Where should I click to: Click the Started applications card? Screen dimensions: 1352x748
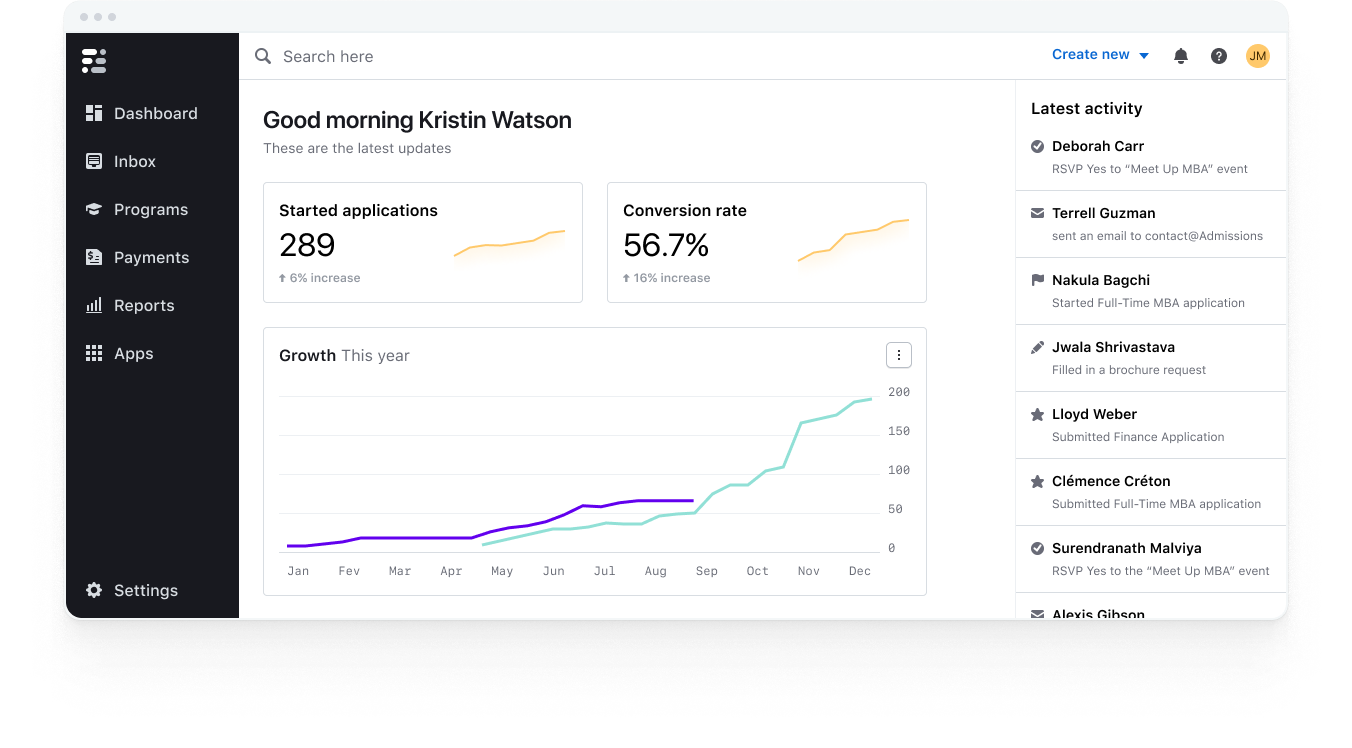click(x=423, y=242)
